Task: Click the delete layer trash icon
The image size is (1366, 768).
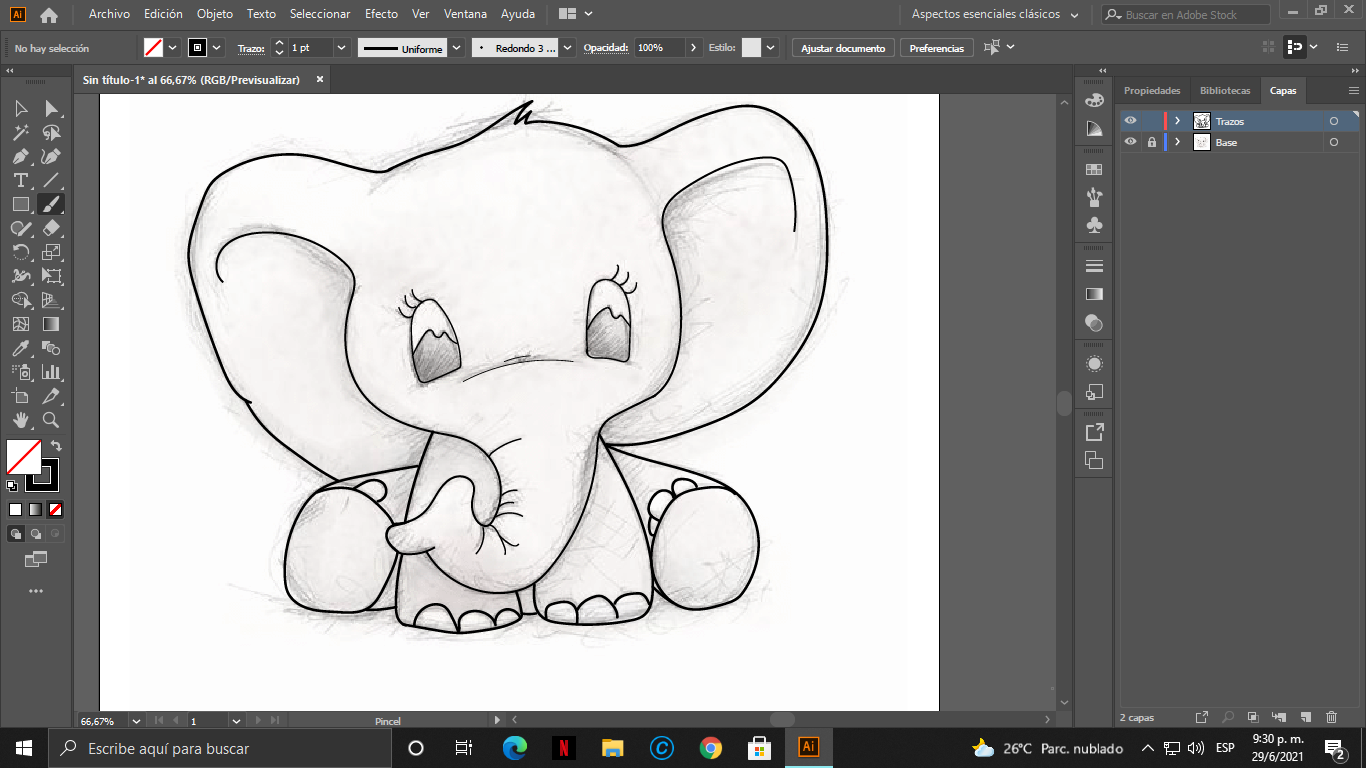Action: (x=1331, y=717)
